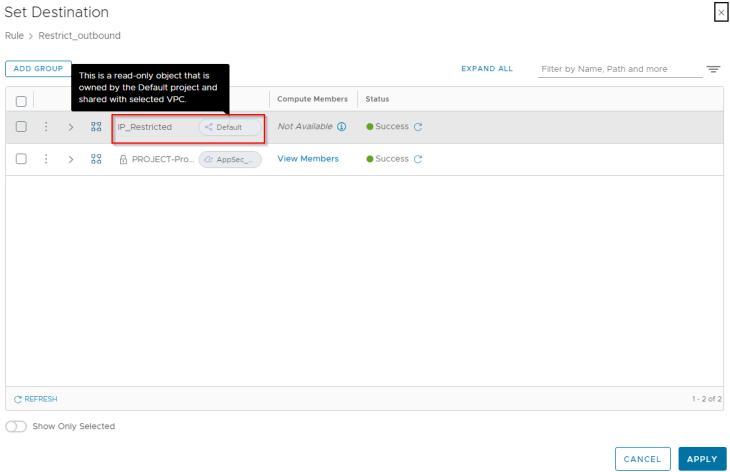Click the green status dot for PROJECT-Pro

point(370,159)
